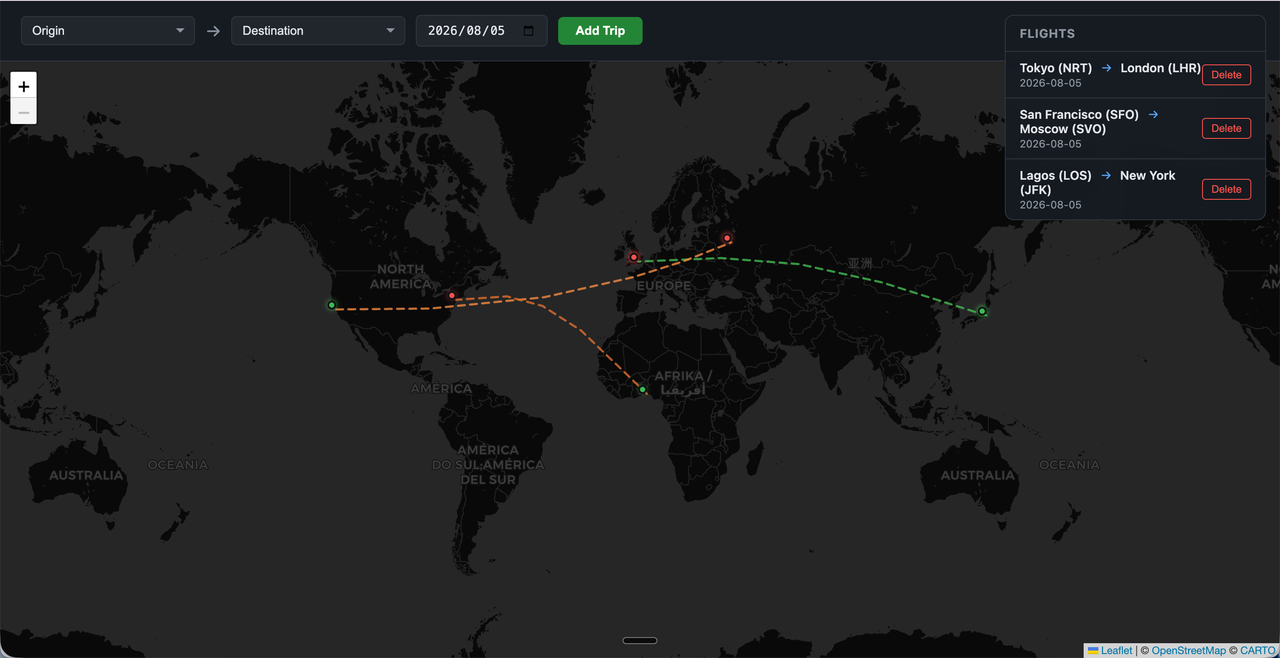1280x658 pixels.
Task: Click the Tokyo green airport marker
Action: 982,311
